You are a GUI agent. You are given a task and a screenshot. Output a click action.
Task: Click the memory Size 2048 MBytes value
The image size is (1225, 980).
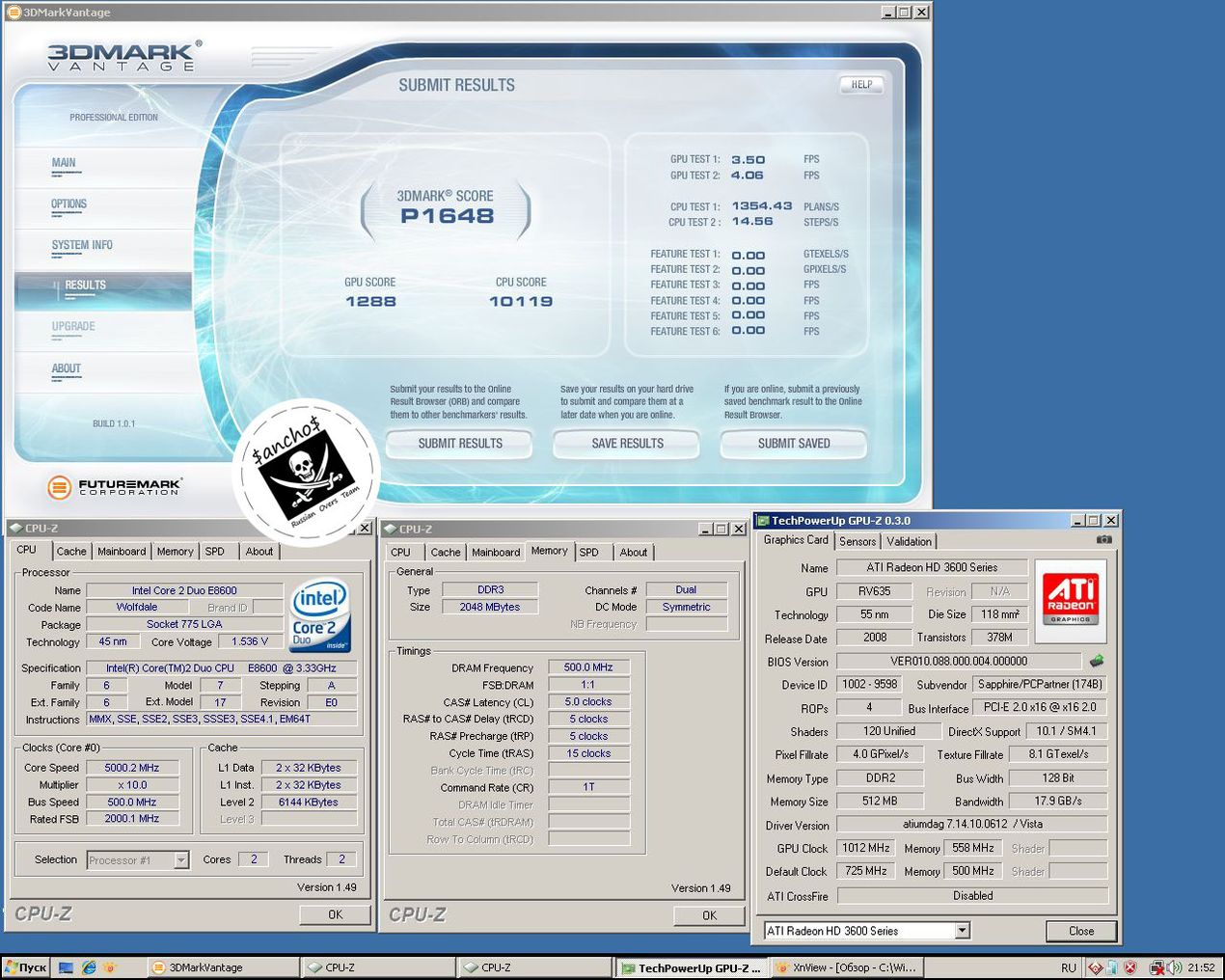(490, 607)
